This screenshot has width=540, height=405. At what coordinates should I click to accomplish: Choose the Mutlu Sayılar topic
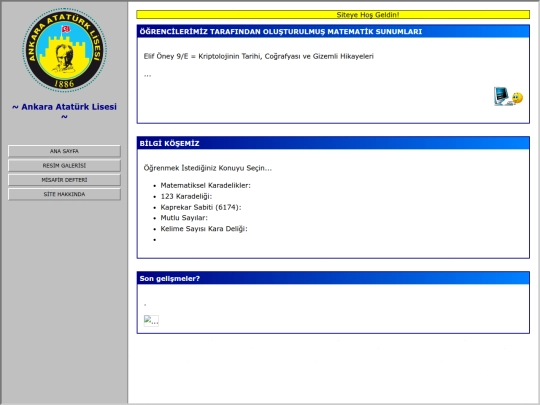click(x=184, y=218)
